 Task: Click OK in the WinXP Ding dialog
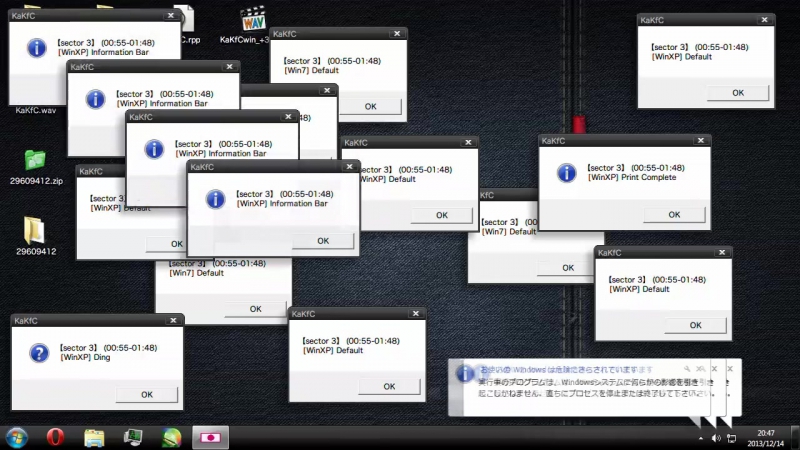pyautogui.click(x=146, y=394)
